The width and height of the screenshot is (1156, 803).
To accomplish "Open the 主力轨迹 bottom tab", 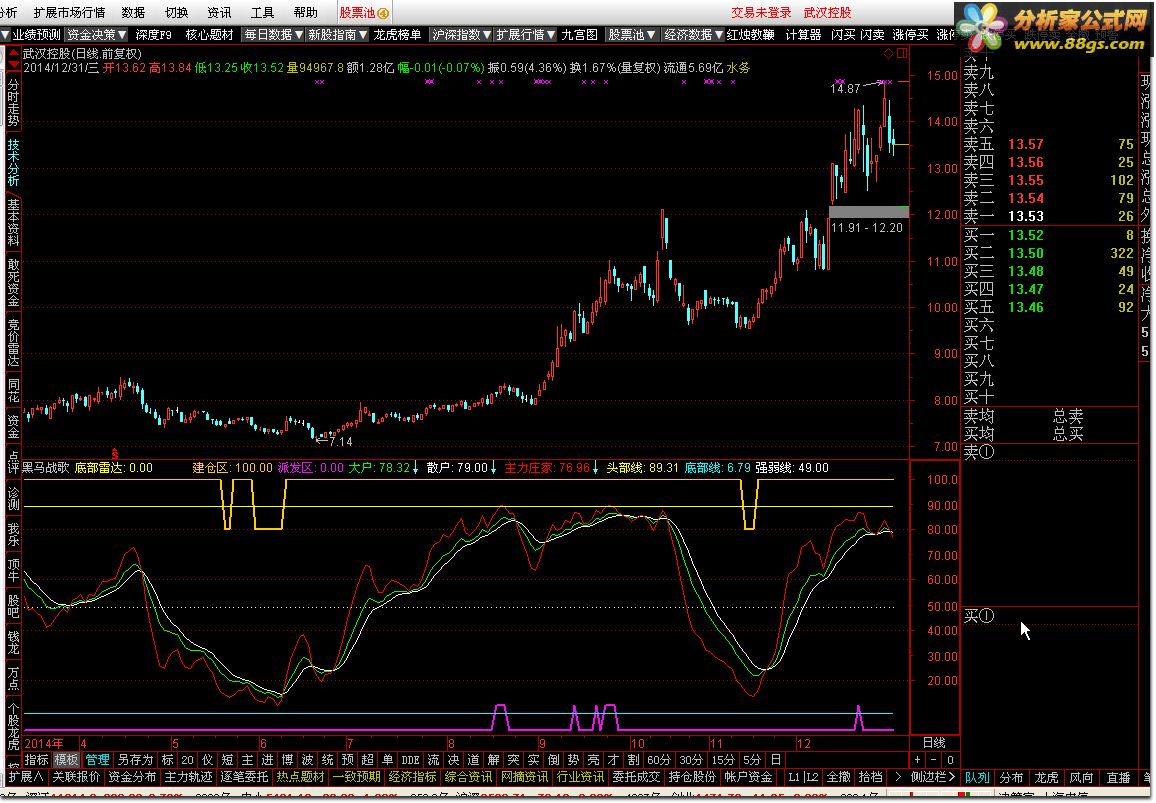I will tap(188, 777).
